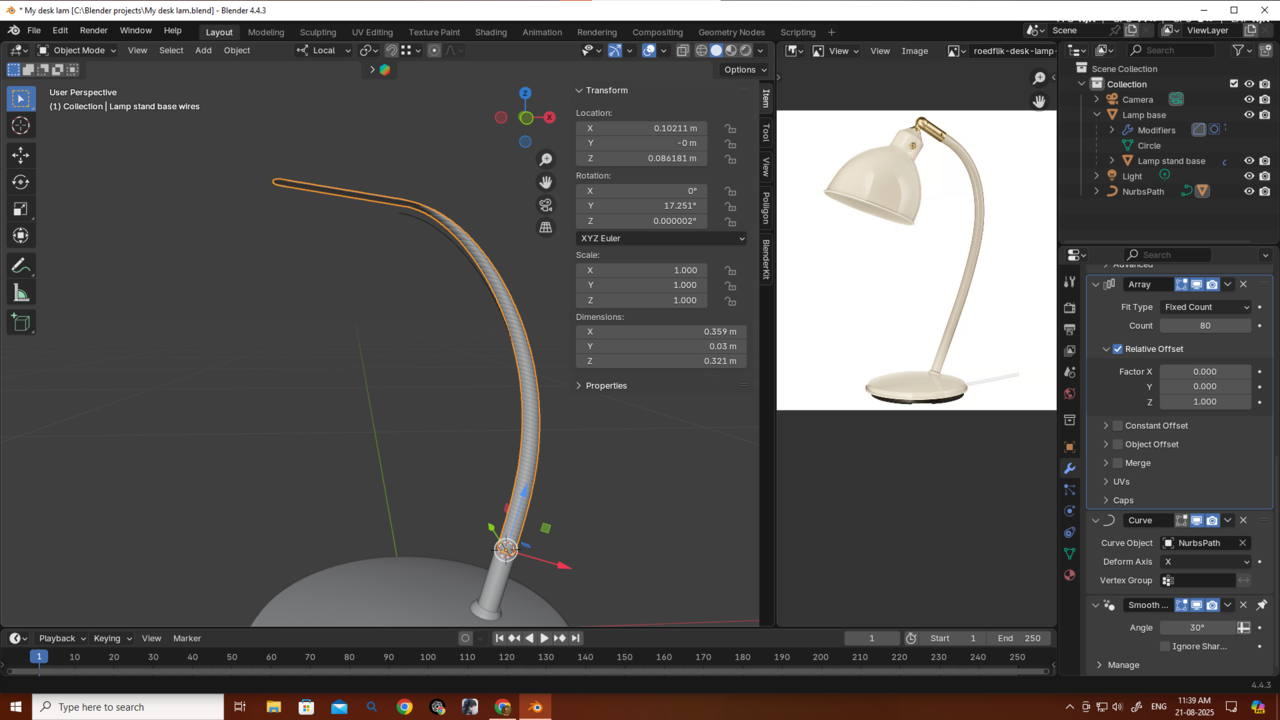Image resolution: width=1280 pixels, height=720 pixels.
Task: Open the Render menu
Action: pyautogui.click(x=93, y=31)
